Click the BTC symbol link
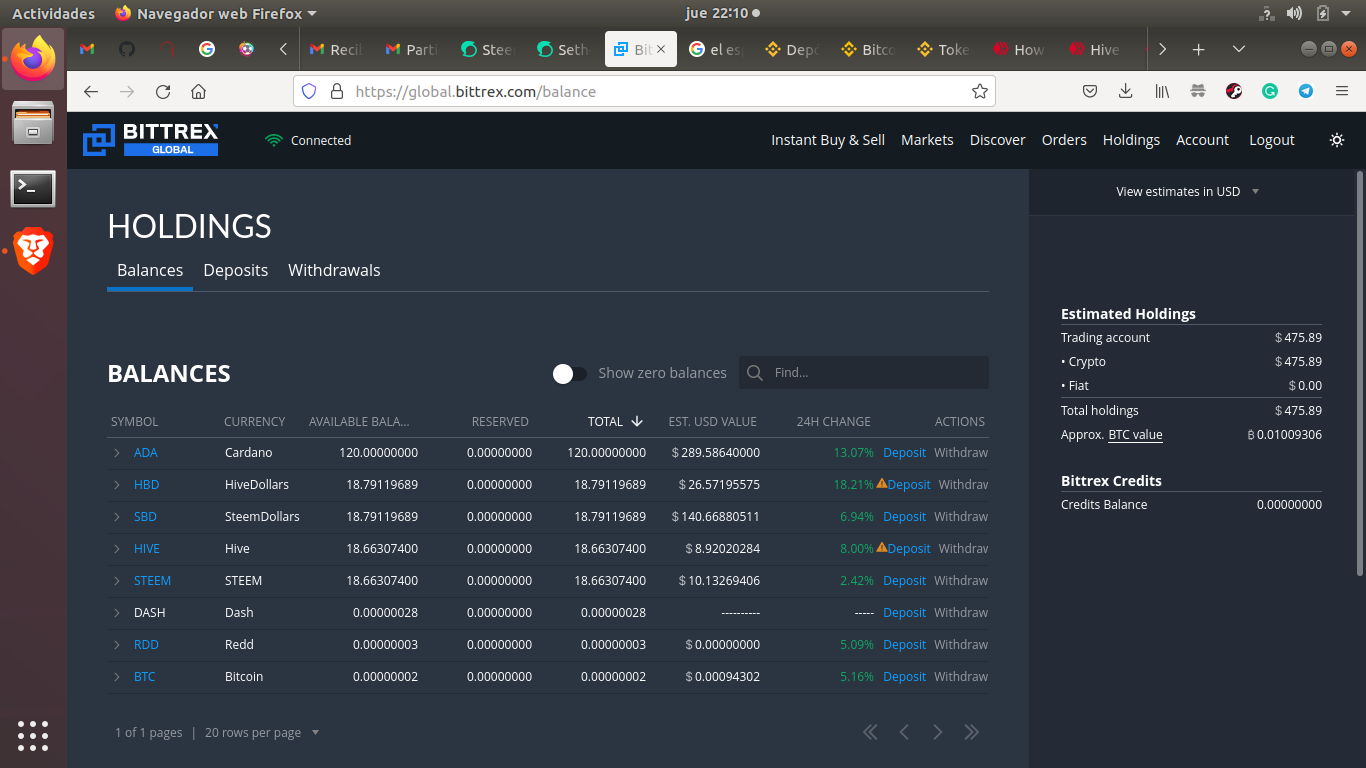 click(x=145, y=677)
